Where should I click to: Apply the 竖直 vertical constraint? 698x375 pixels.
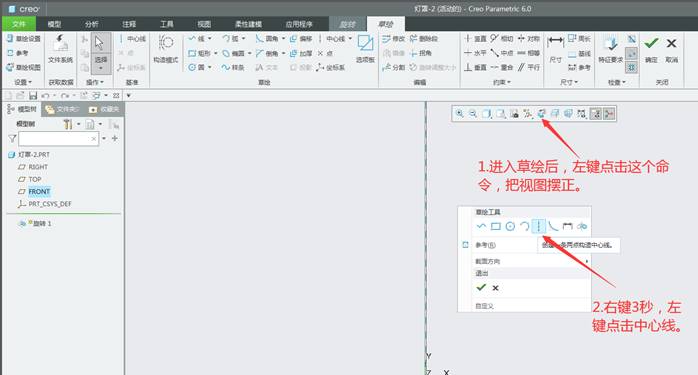click(475, 39)
